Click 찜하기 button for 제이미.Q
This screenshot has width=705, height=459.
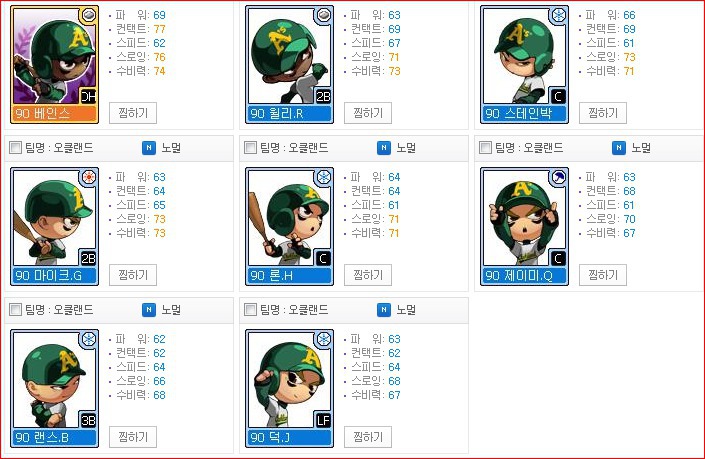(x=602, y=275)
